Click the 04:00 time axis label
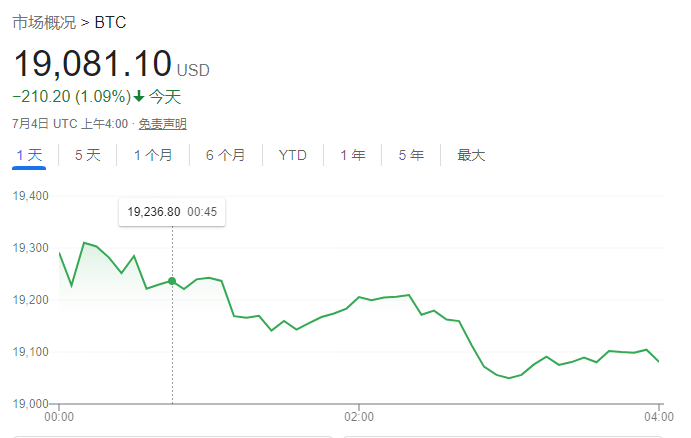Viewport: 691px width, 438px height. [658, 416]
